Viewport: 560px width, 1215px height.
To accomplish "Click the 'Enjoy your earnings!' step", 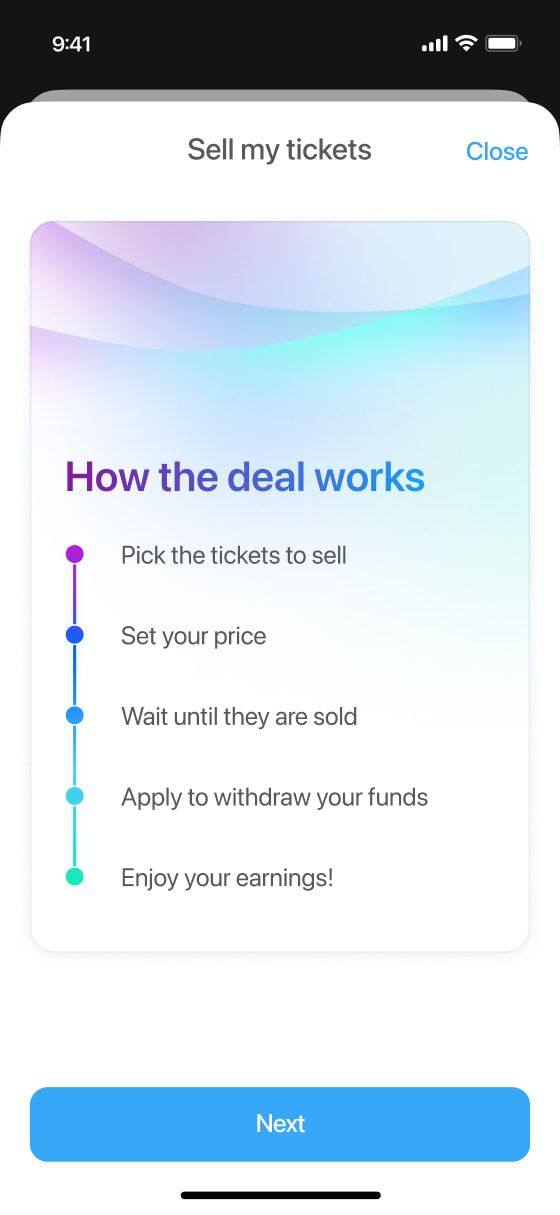I will pyautogui.click(x=227, y=878).
